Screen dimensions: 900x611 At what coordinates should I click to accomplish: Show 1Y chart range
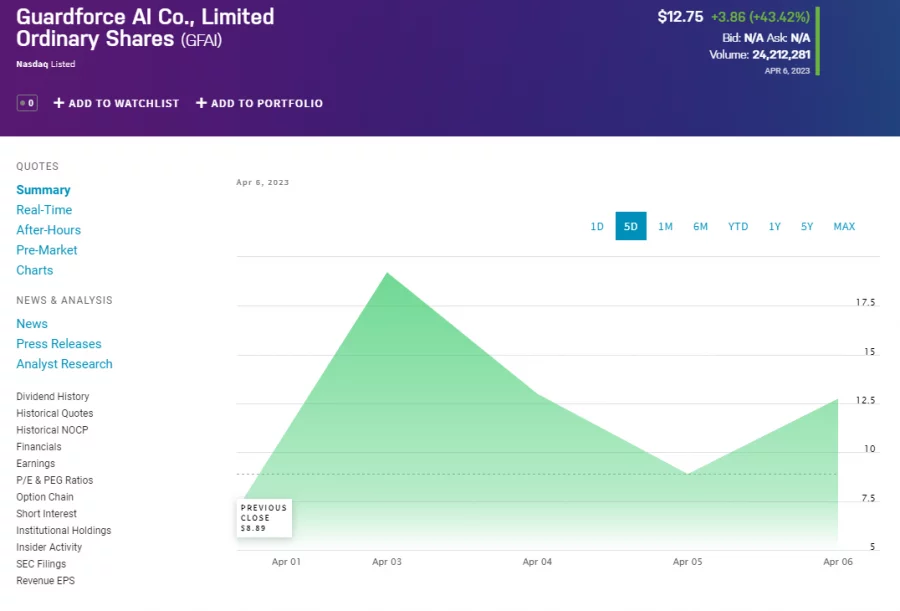click(x=775, y=227)
